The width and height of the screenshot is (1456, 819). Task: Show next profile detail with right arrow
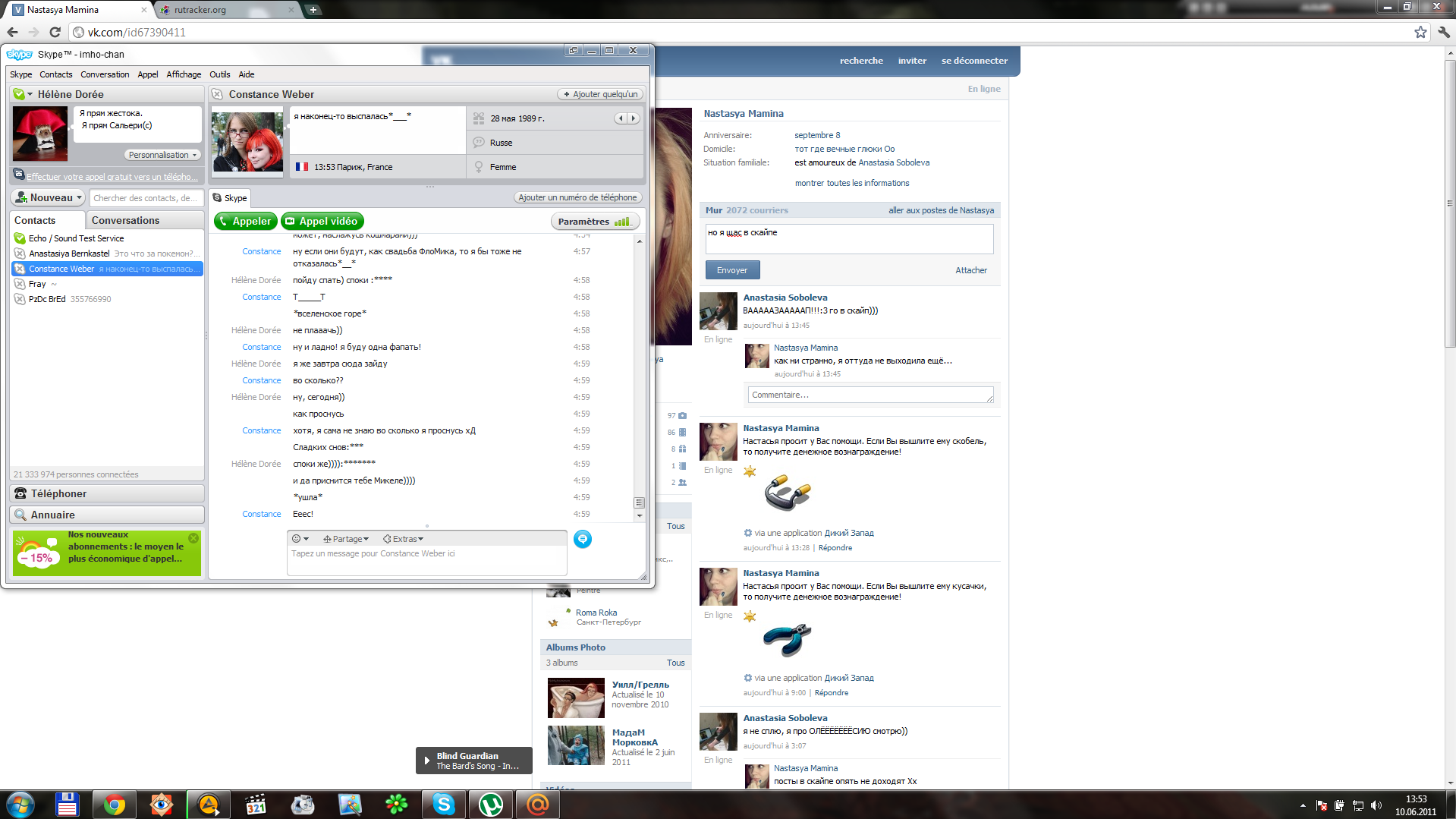point(633,118)
